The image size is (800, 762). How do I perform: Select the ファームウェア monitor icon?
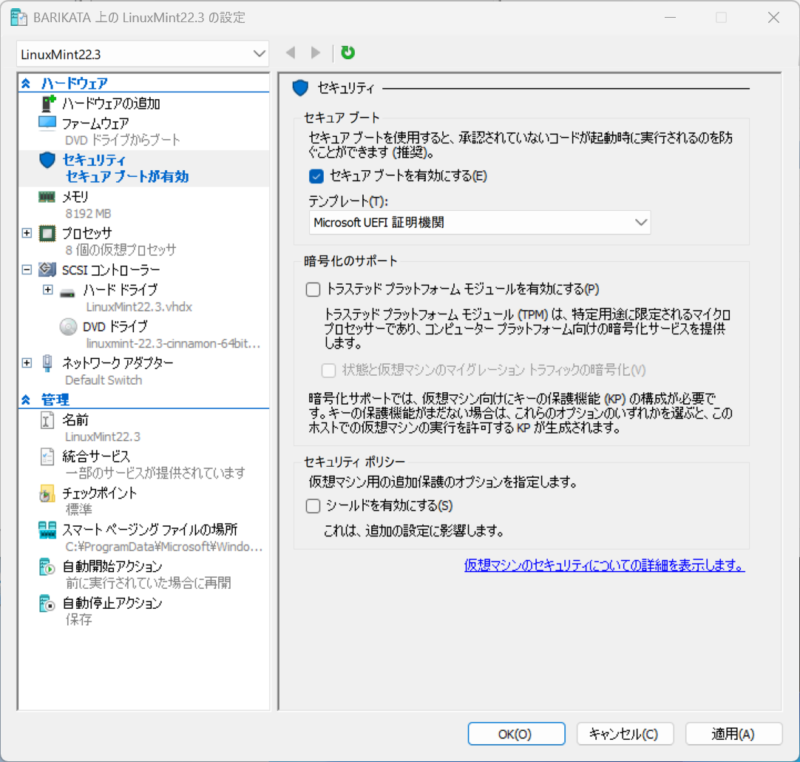(48, 122)
